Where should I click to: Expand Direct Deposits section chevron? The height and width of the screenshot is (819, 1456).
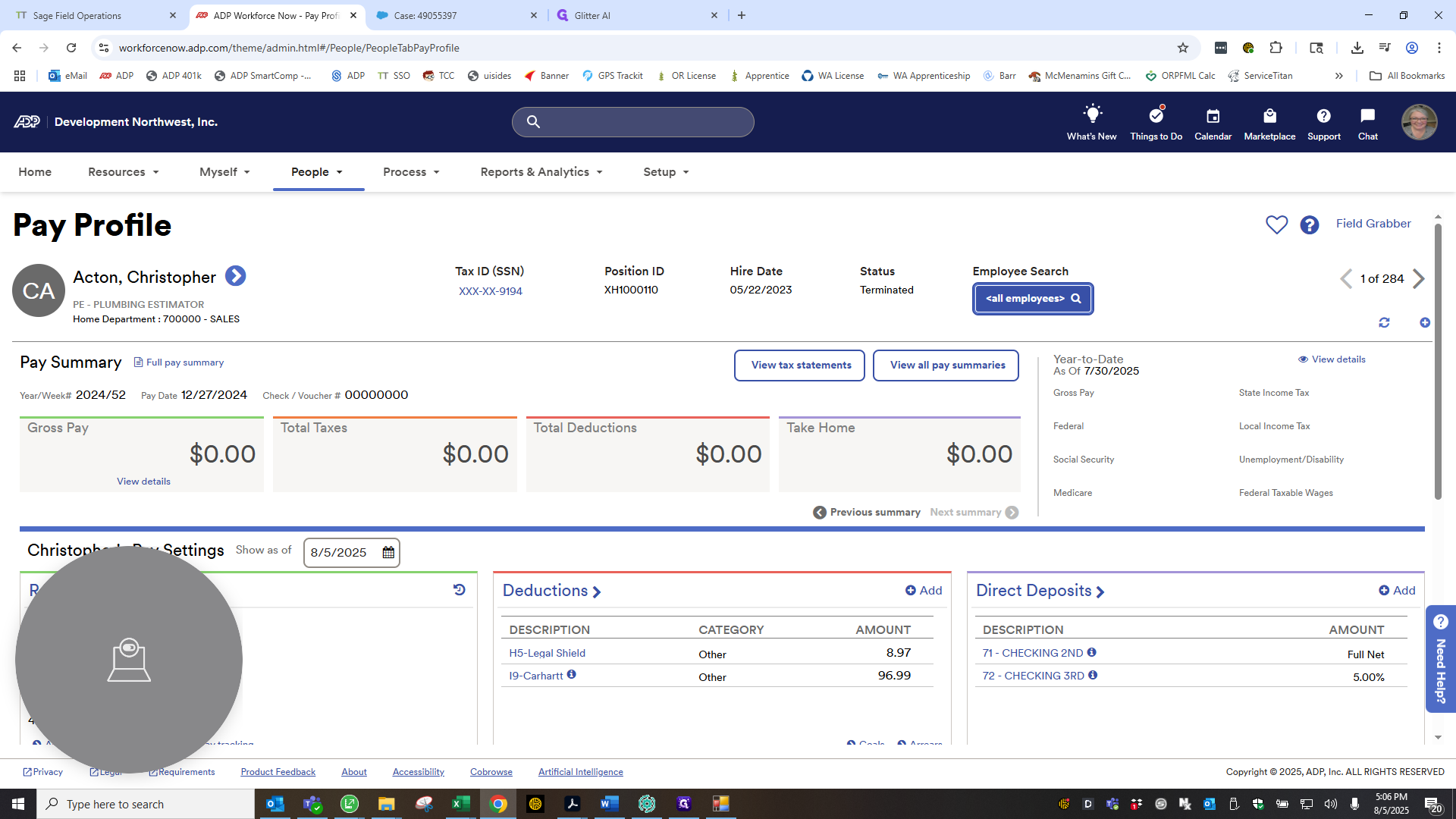1100,592
